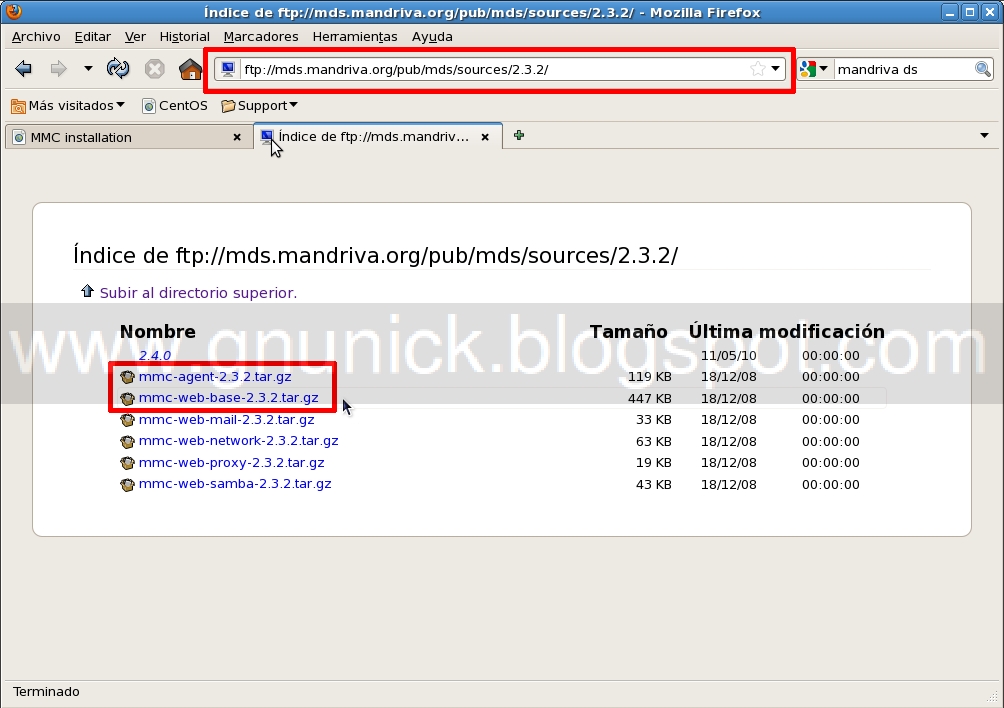
Task: Click package icon beside mmc-web-samba-2.3.2.tar.gz
Action: point(127,485)
